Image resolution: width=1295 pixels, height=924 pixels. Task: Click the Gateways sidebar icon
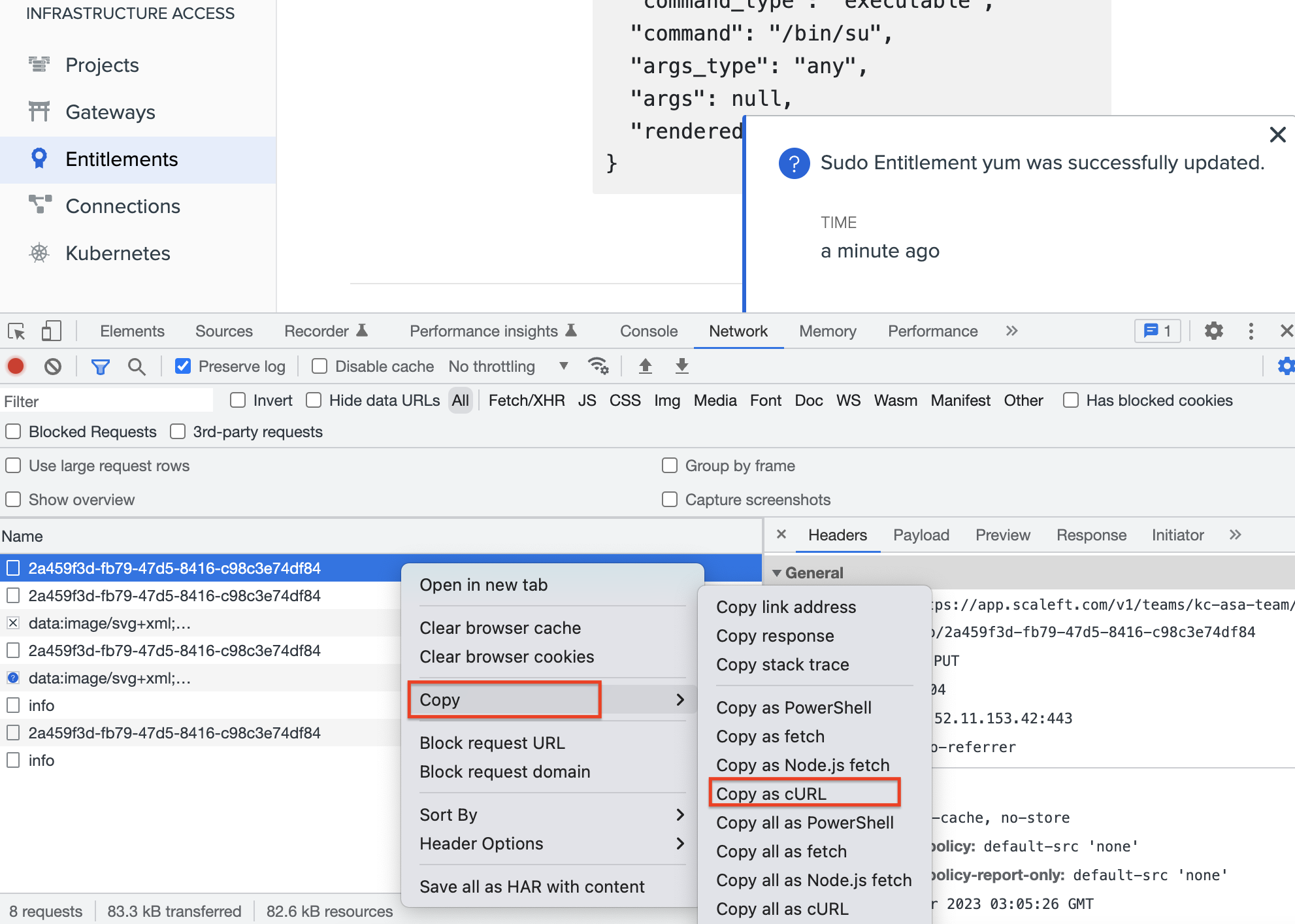39,112
